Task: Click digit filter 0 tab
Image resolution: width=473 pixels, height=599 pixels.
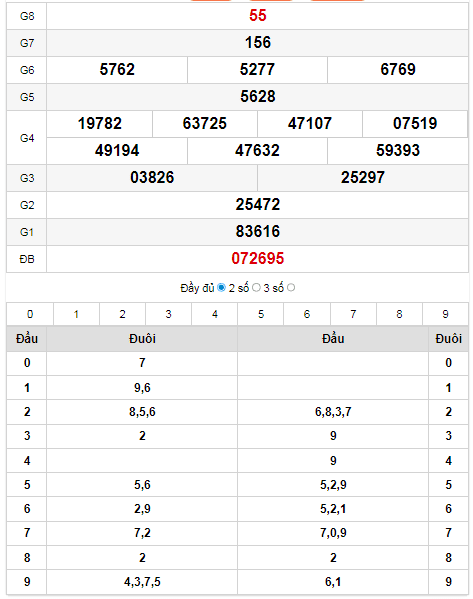Action: tap(30, 314)
